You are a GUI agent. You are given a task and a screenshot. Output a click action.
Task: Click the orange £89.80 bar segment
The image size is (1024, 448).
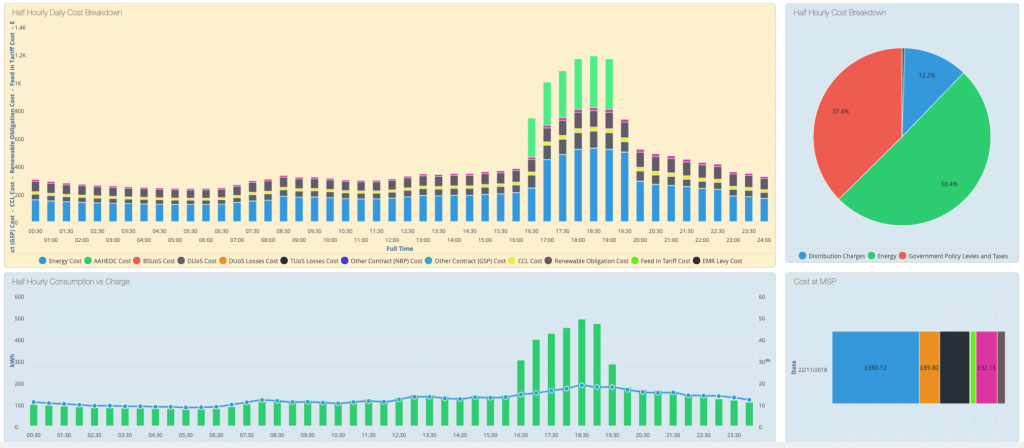(x=929, y=368)
